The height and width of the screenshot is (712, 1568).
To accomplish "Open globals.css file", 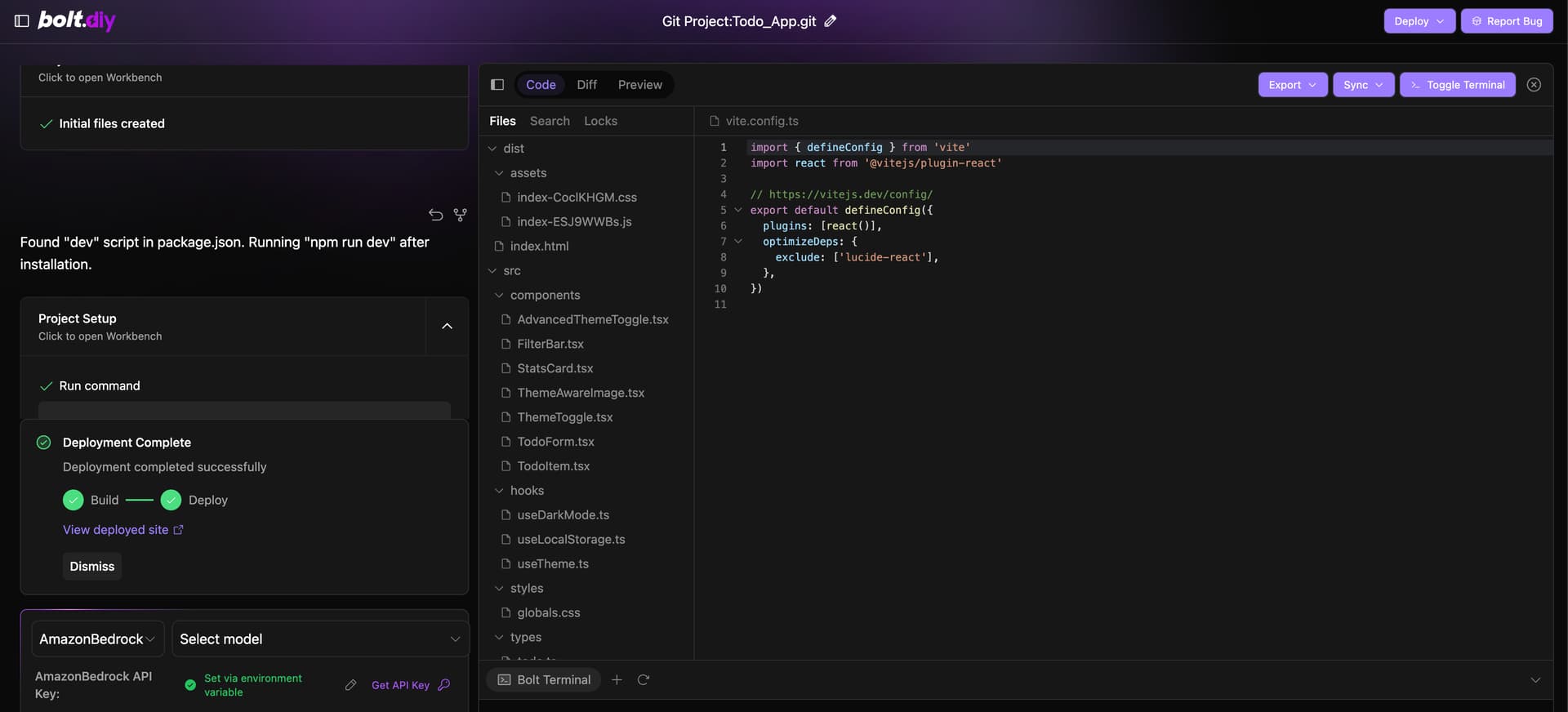I will (586, 613).
